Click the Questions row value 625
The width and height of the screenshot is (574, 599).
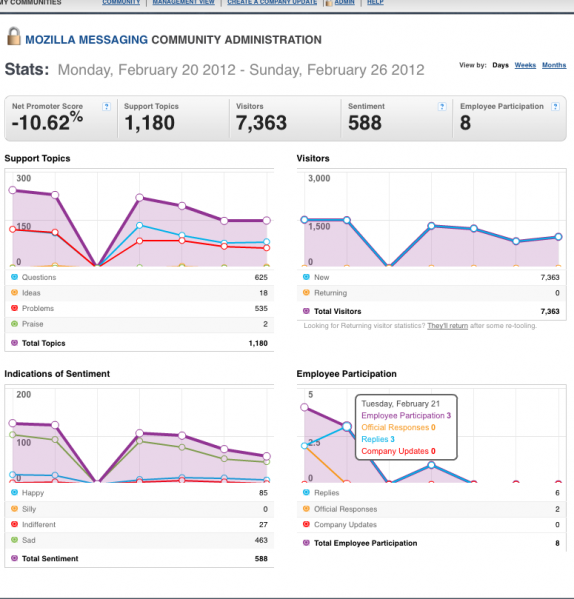pyautogui.click(x=261, y=277)
